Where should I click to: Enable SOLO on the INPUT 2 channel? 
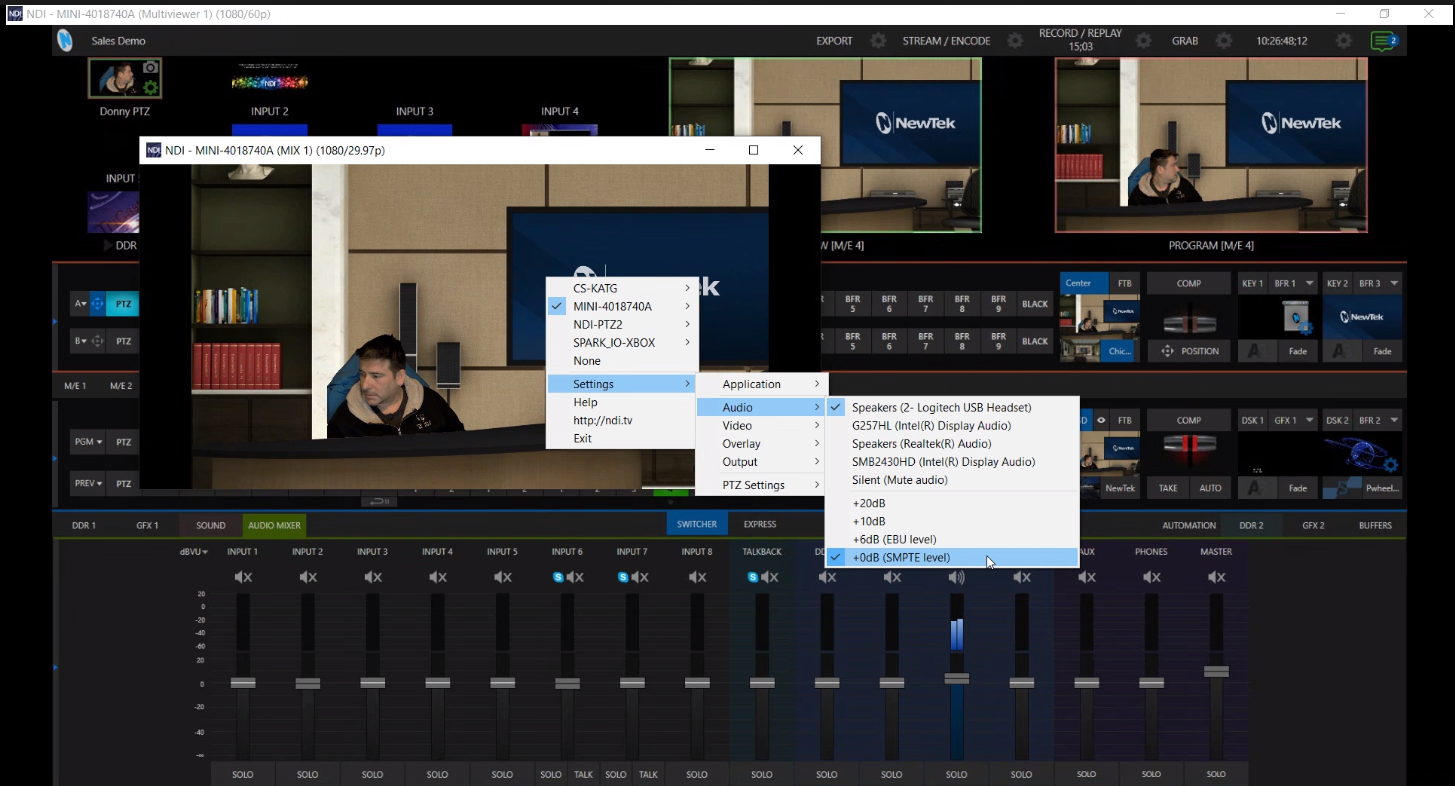point(307,774)
